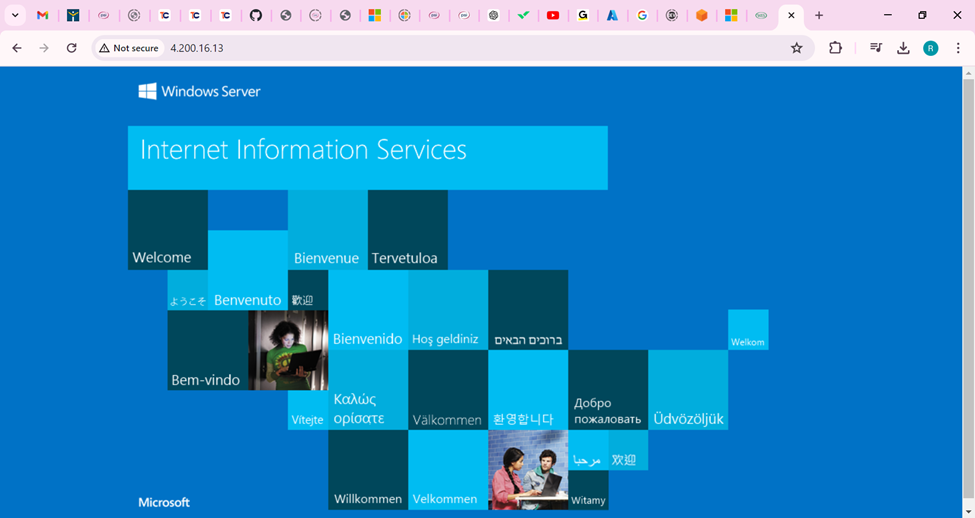The height and width of the screenshot is (518, 975).
Task: Open the Chrome three-dot menu
Action: [x=958, y=48]
